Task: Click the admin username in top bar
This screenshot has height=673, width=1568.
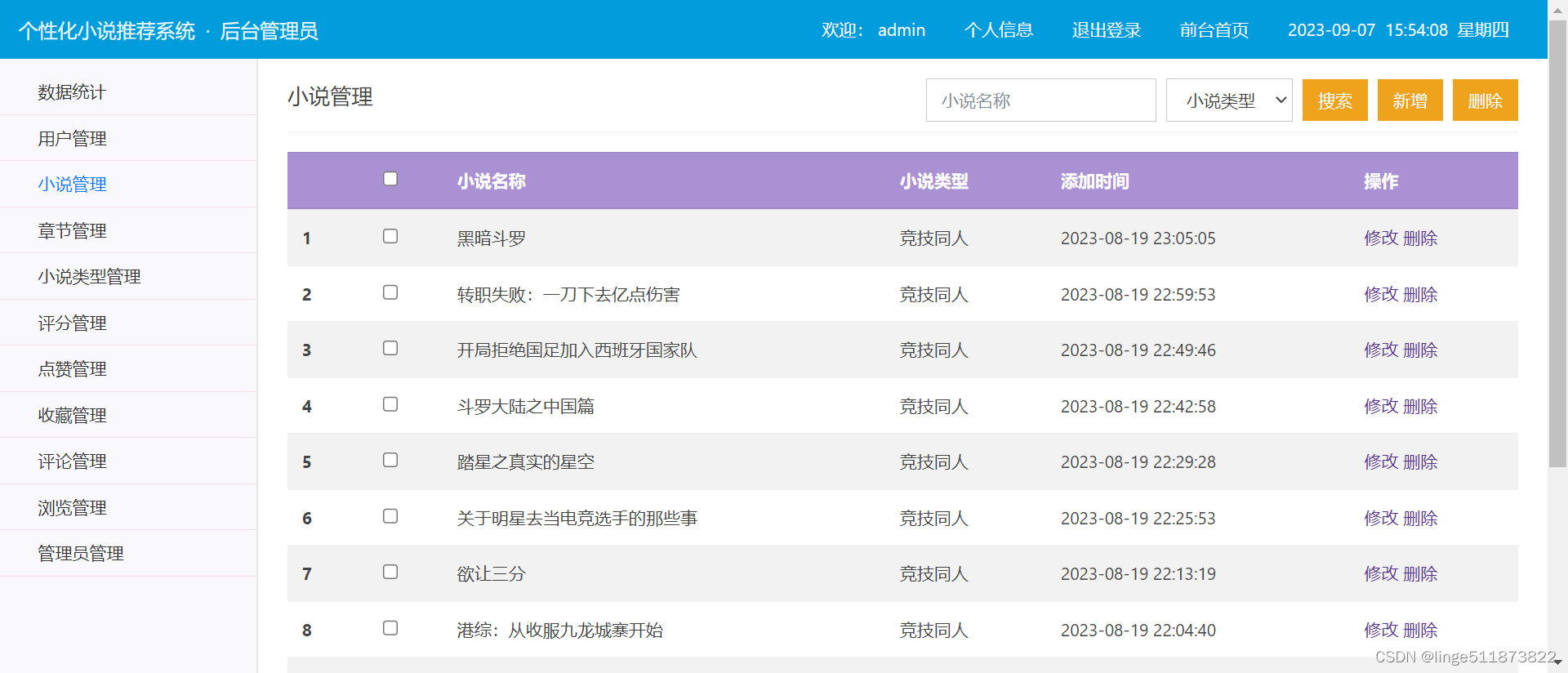Action: tap(902, 30)
